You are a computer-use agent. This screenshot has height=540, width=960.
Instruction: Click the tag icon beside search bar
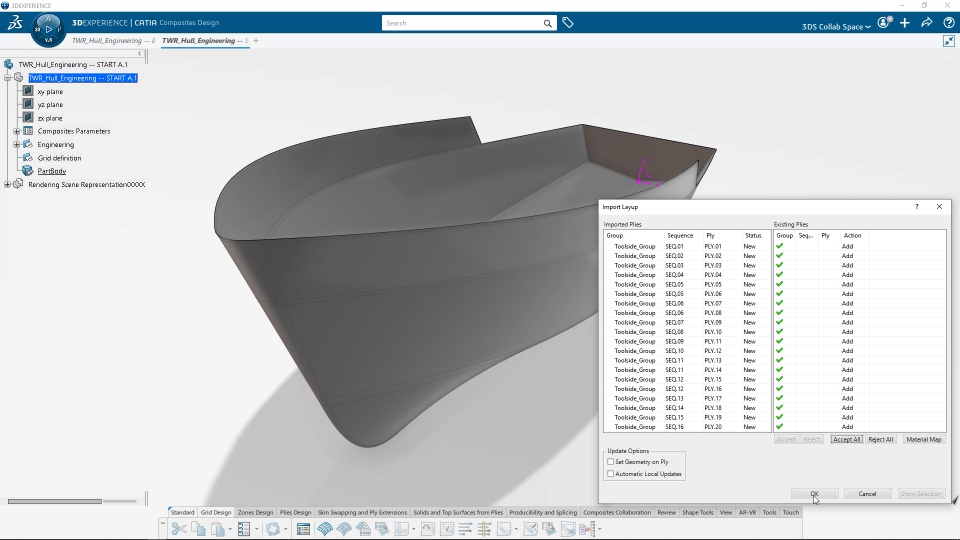pyautogui.click(x=568, y=22)
